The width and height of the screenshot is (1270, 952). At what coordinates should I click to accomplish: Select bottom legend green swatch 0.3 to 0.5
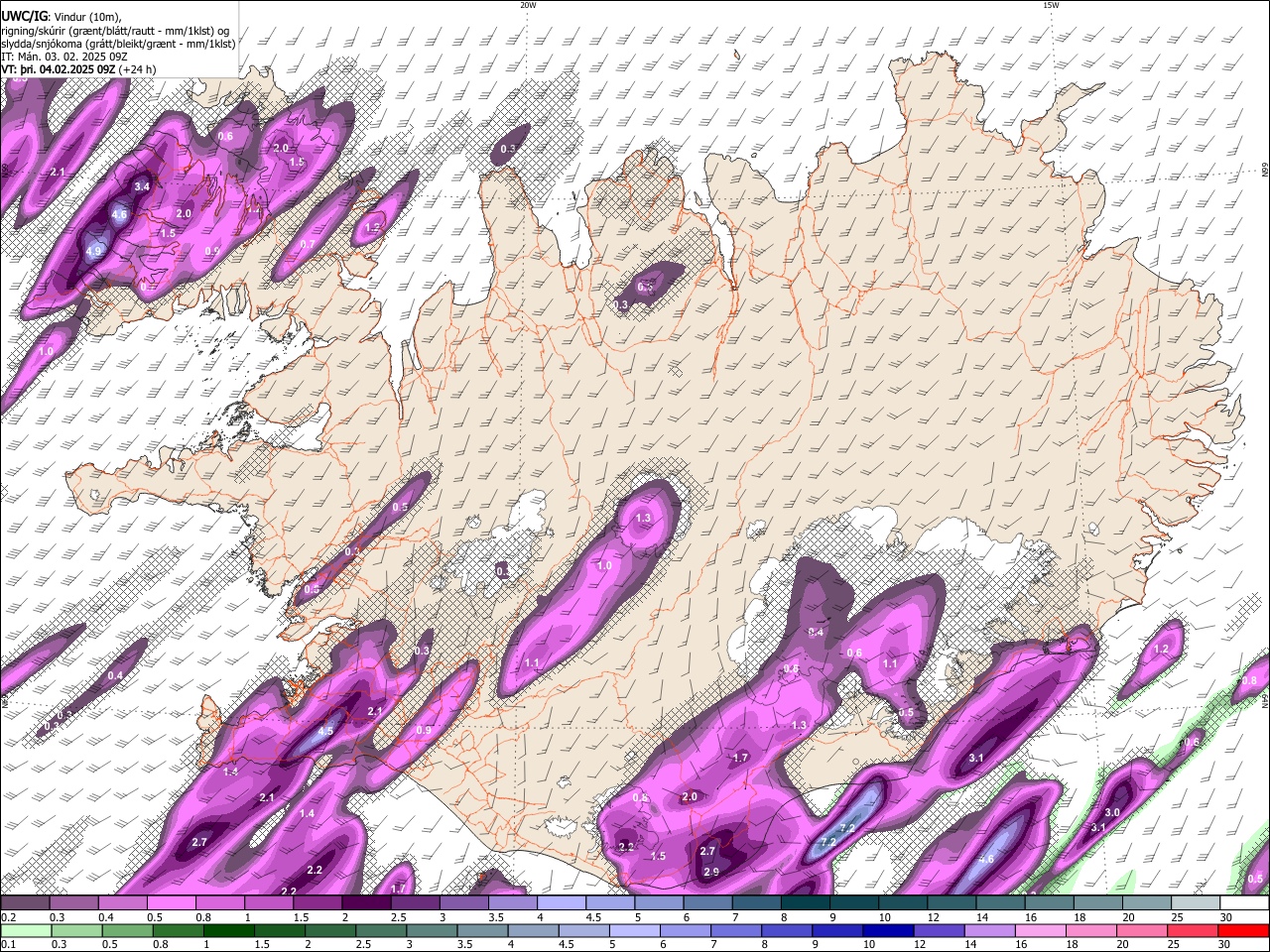[76, 930]
